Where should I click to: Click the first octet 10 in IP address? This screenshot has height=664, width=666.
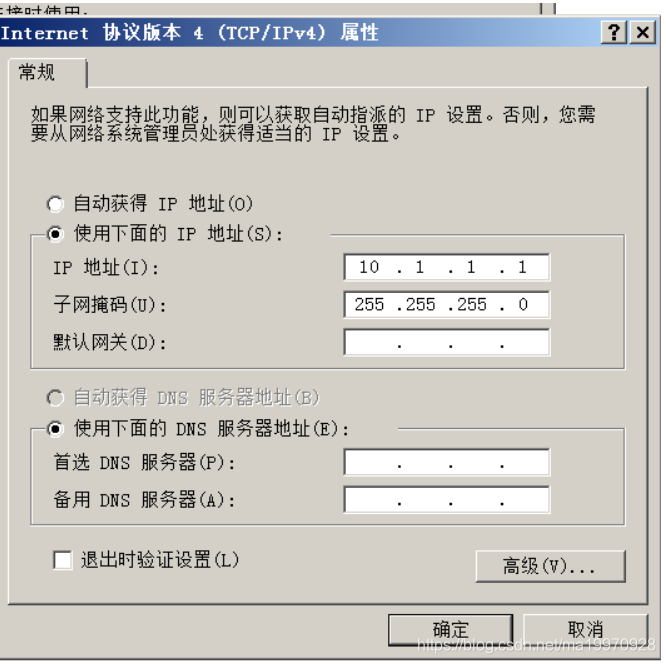369,267
